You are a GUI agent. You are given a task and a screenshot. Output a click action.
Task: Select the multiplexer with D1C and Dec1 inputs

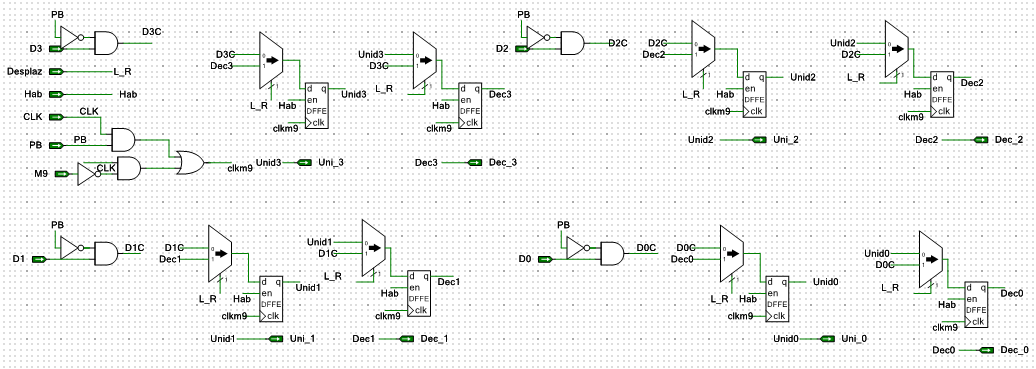pyautogui.click(x=220, y=253)
